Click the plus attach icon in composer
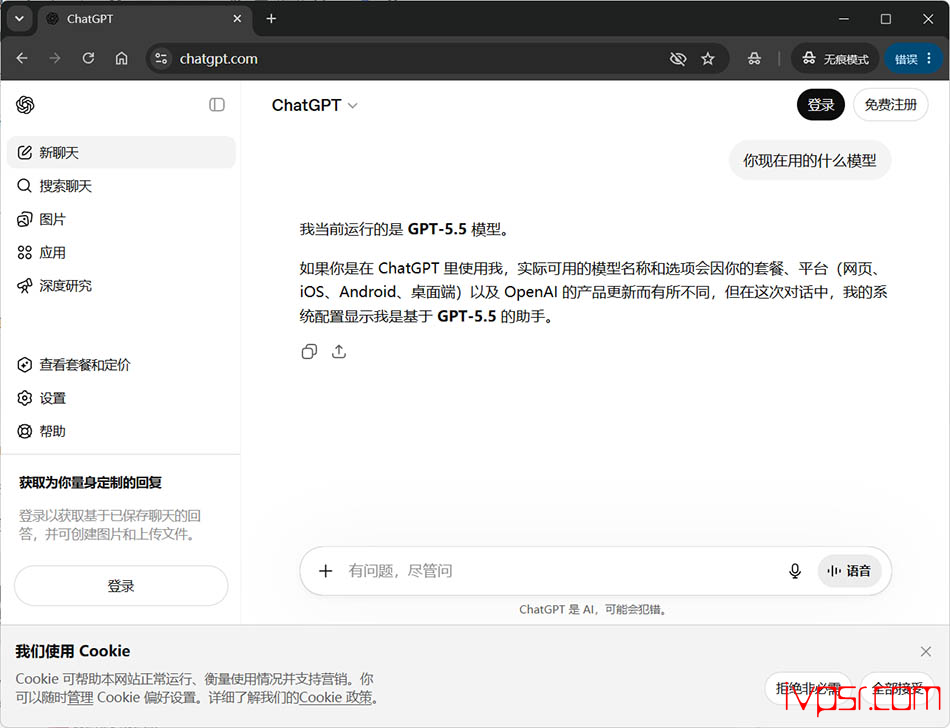Image resolution: width=950 pixels, height=728 pixels. point(325,571)
